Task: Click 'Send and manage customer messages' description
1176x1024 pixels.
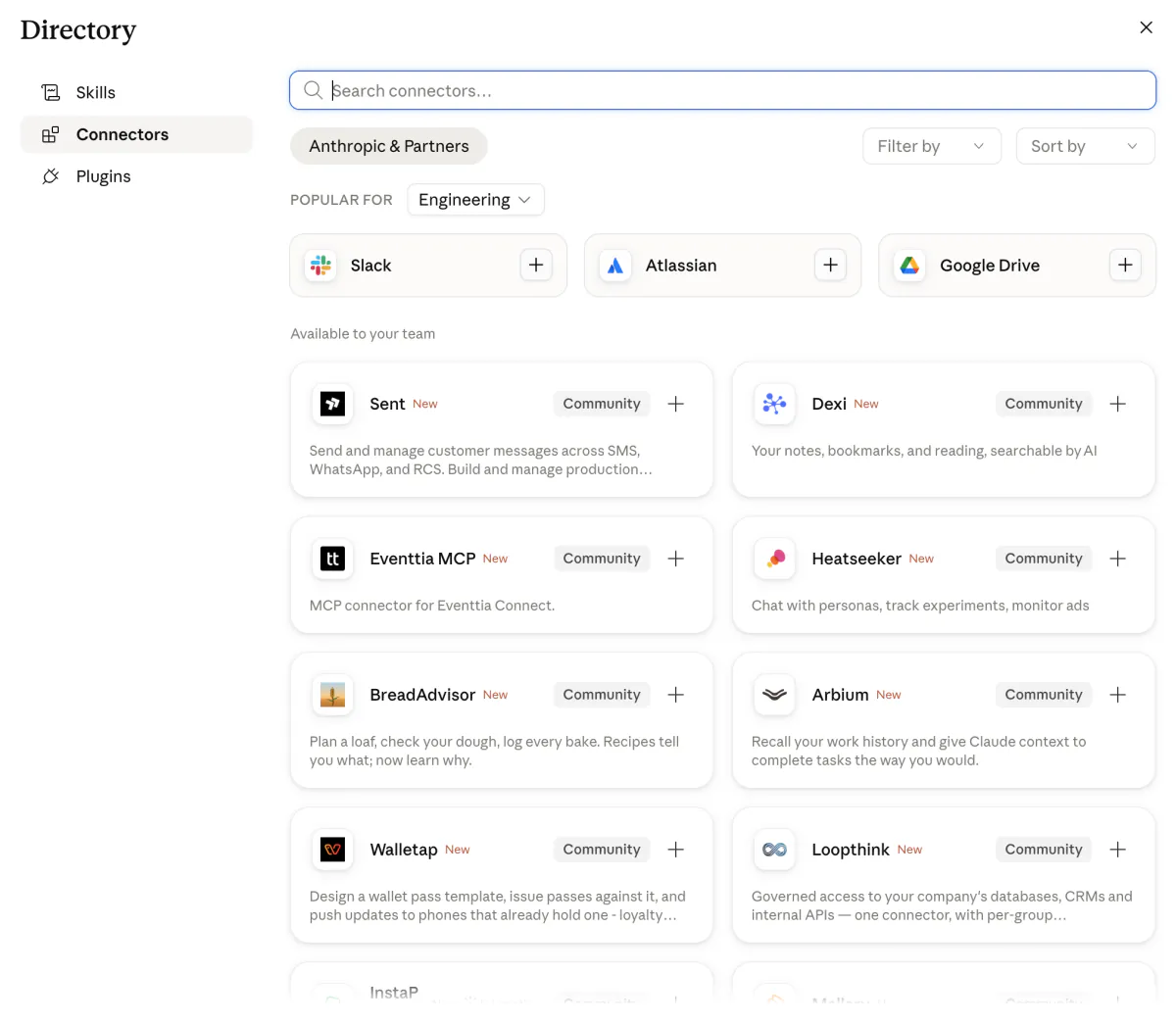Action: [x=480, y=460]
